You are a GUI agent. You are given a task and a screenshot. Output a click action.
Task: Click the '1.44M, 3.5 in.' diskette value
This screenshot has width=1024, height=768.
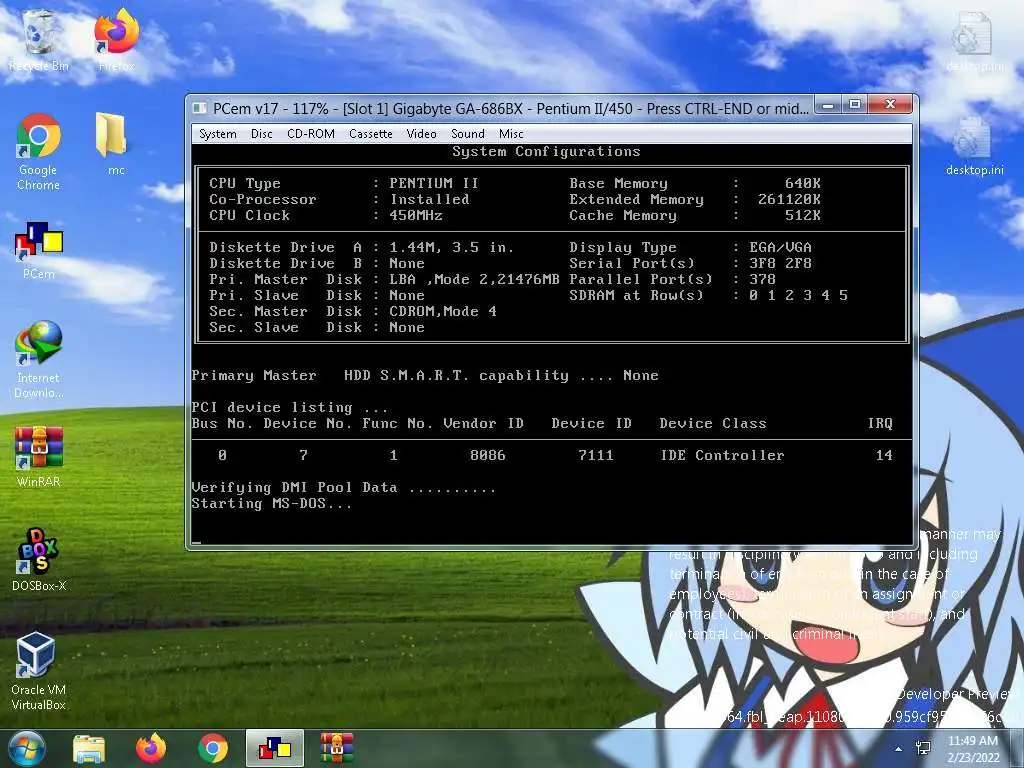click(x=452, y=248)
